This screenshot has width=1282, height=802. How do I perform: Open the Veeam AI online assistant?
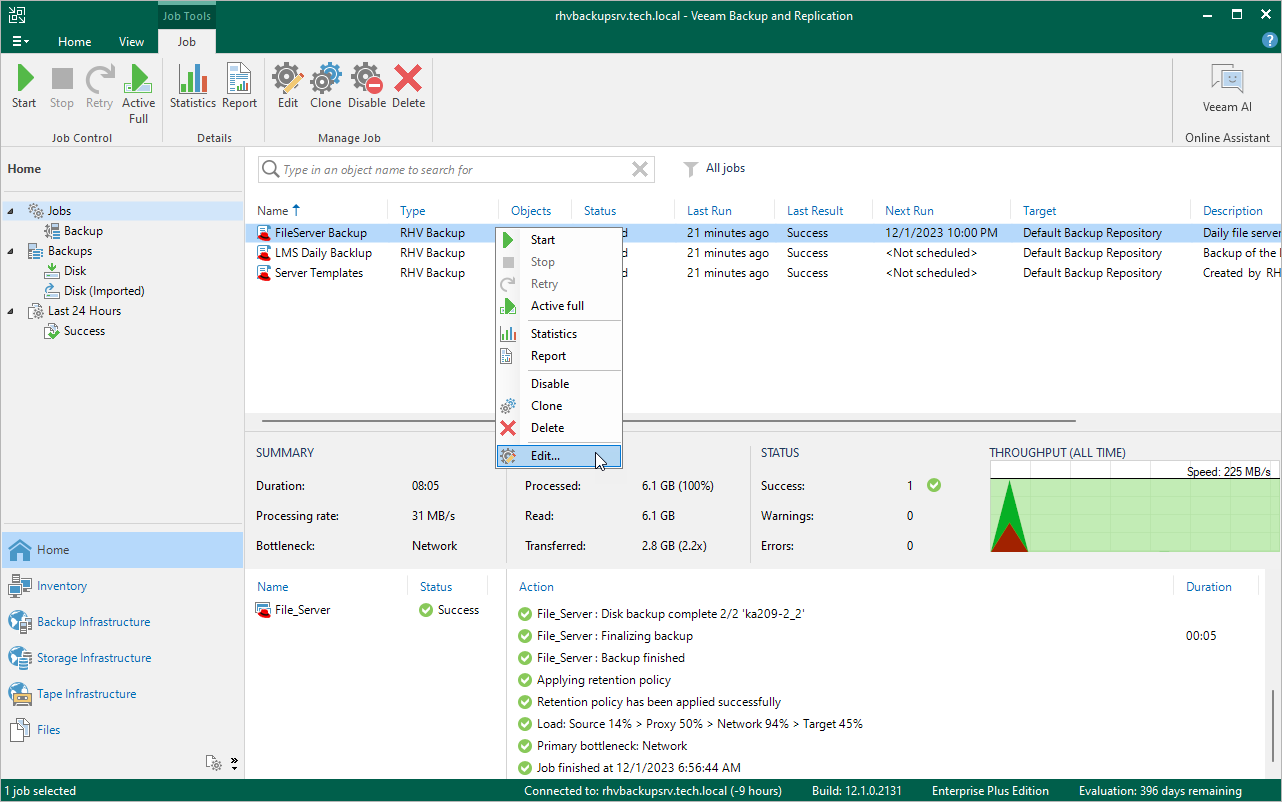coord(1227,88)
